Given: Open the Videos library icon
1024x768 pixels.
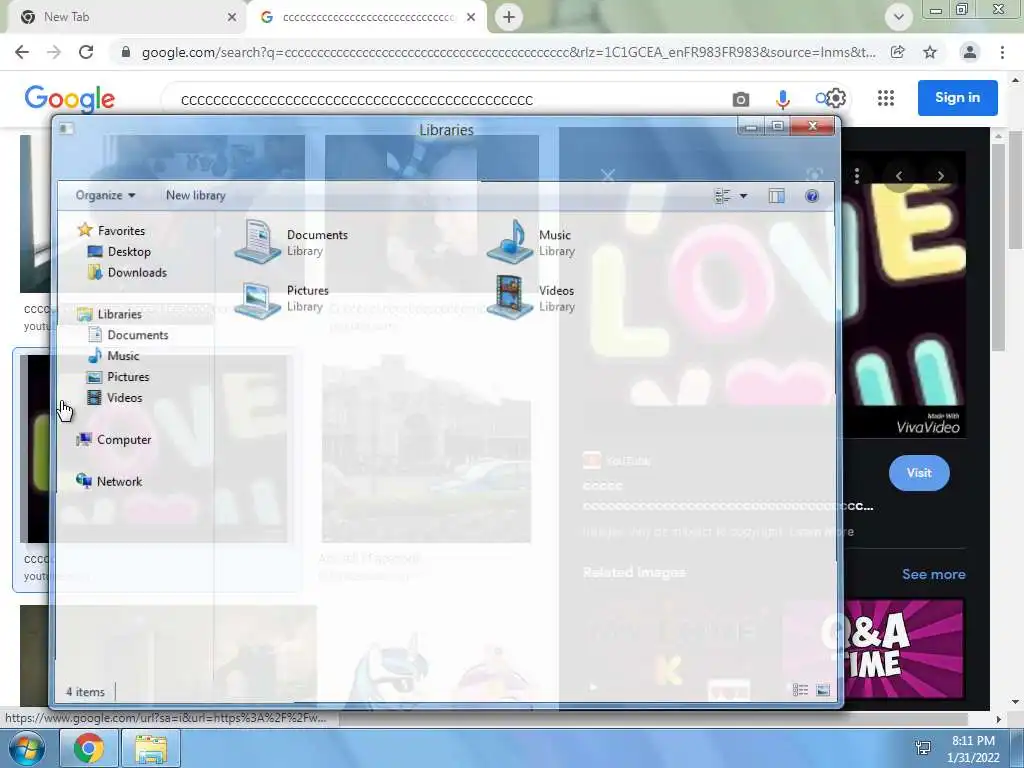Looking at the screenshot, I should point(510,297).
